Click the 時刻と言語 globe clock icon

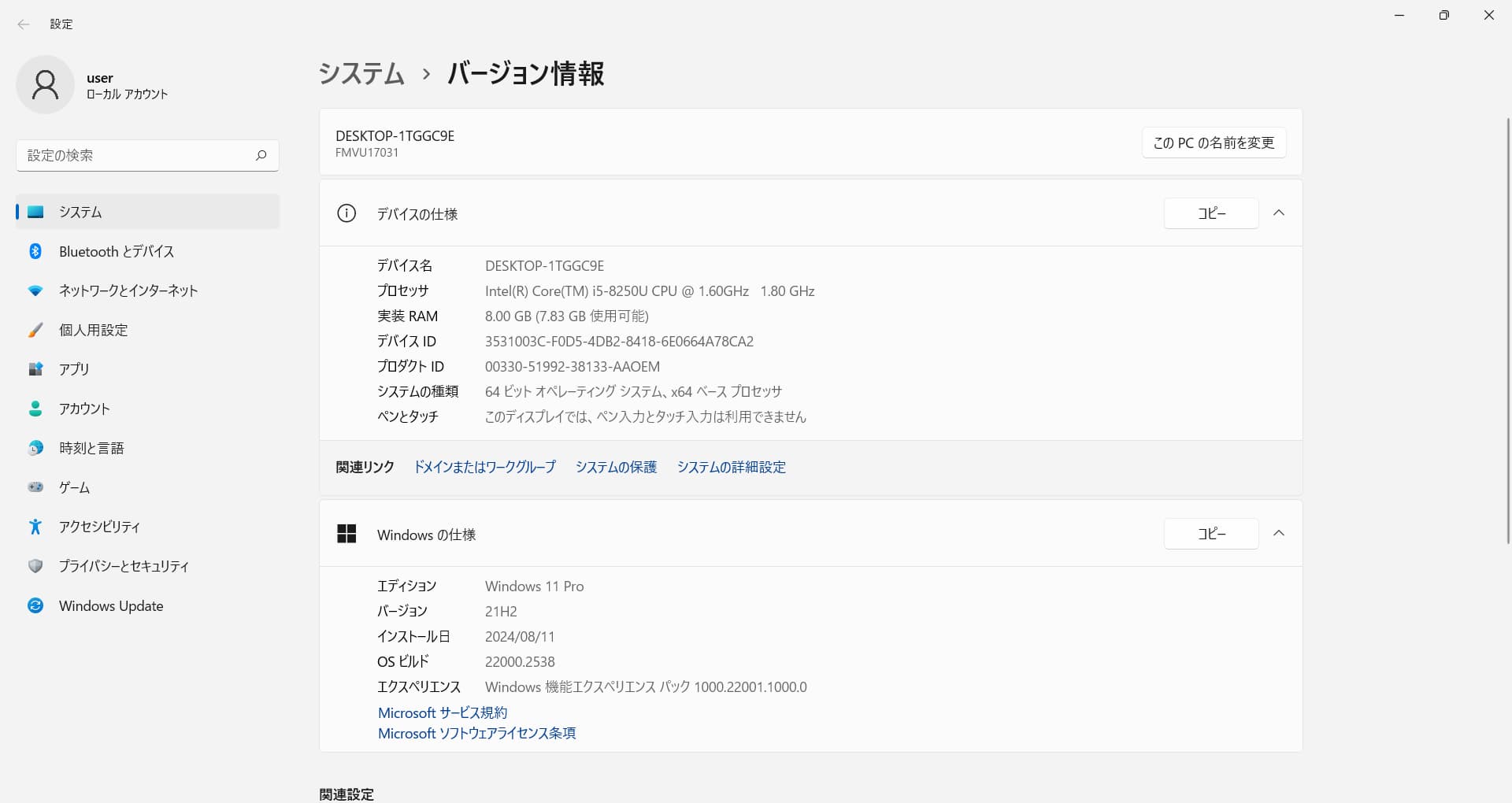coord(35,448)
